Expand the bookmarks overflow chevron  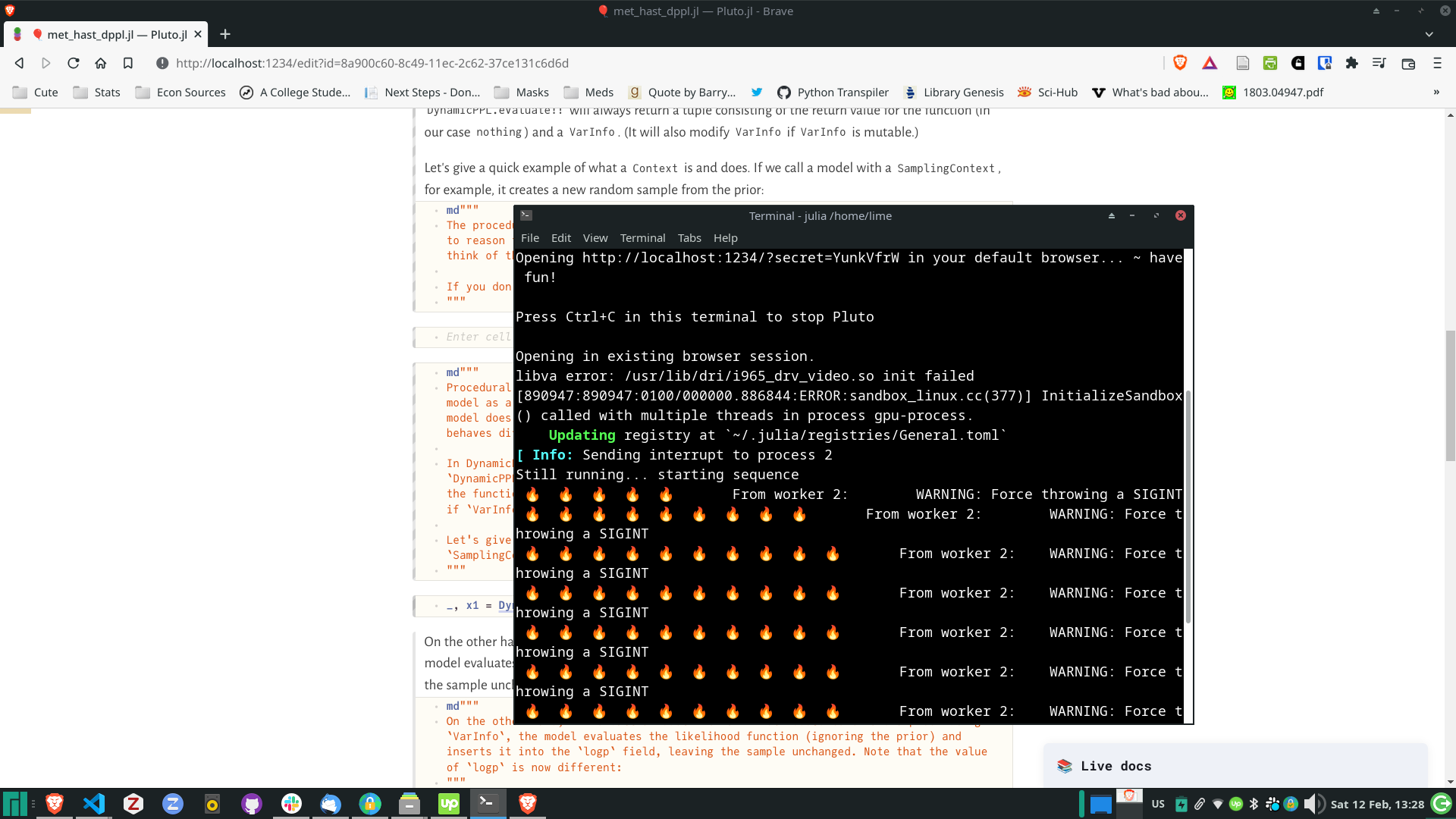click(1437, 92)
